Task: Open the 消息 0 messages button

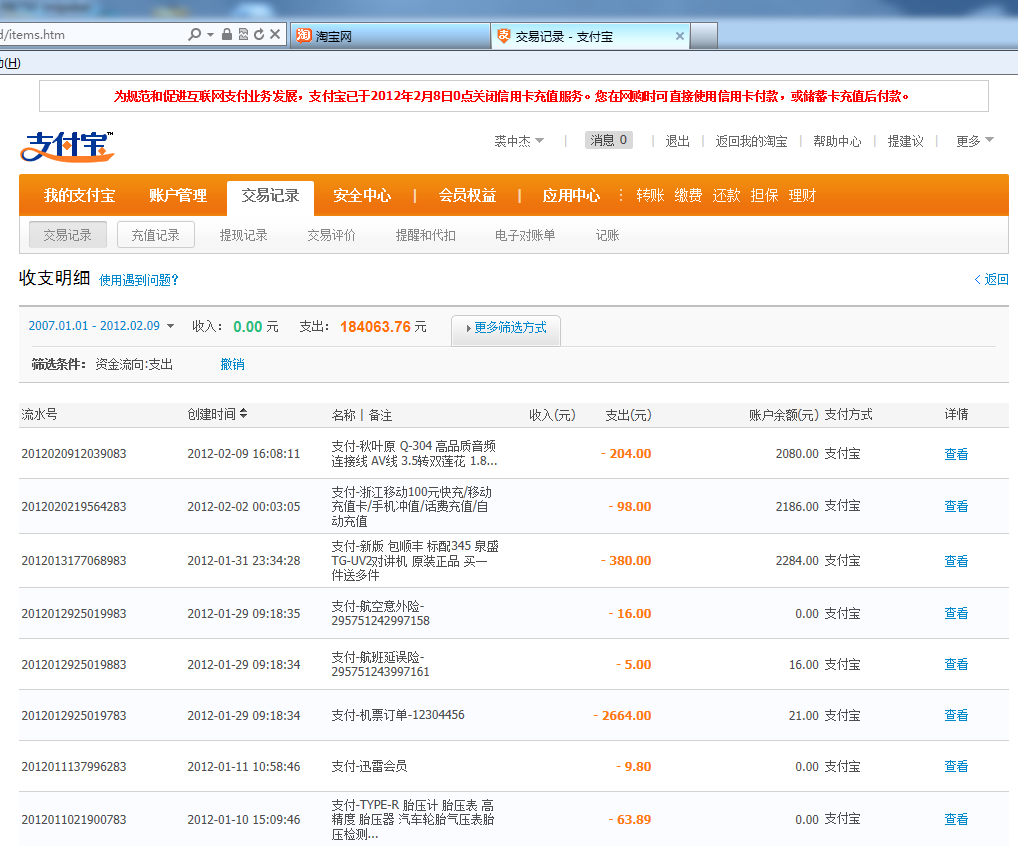Action: (608, 140)
